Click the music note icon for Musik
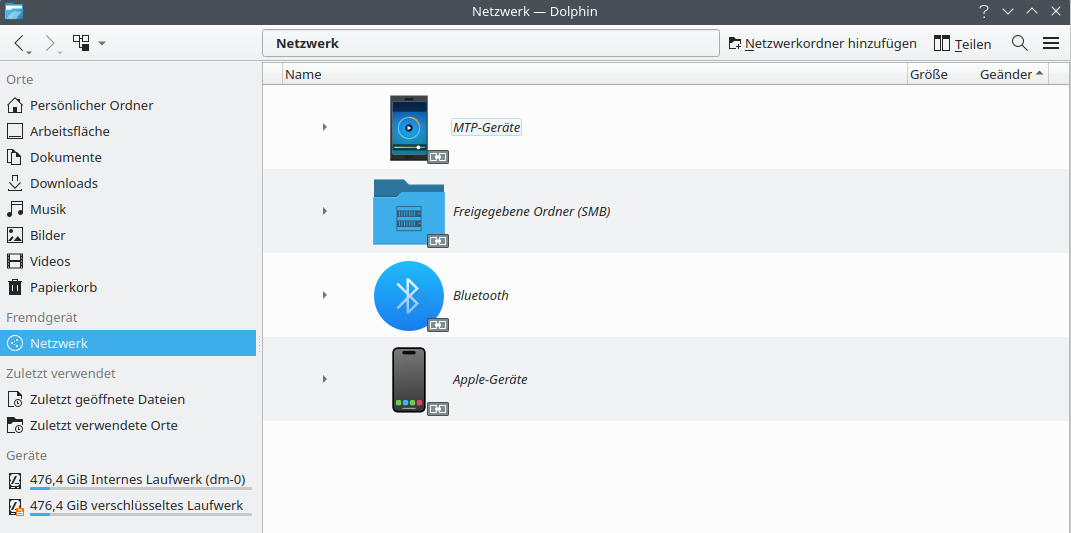Image resolution: width=1071 pixels, height=533 pixels. [15, 209]
